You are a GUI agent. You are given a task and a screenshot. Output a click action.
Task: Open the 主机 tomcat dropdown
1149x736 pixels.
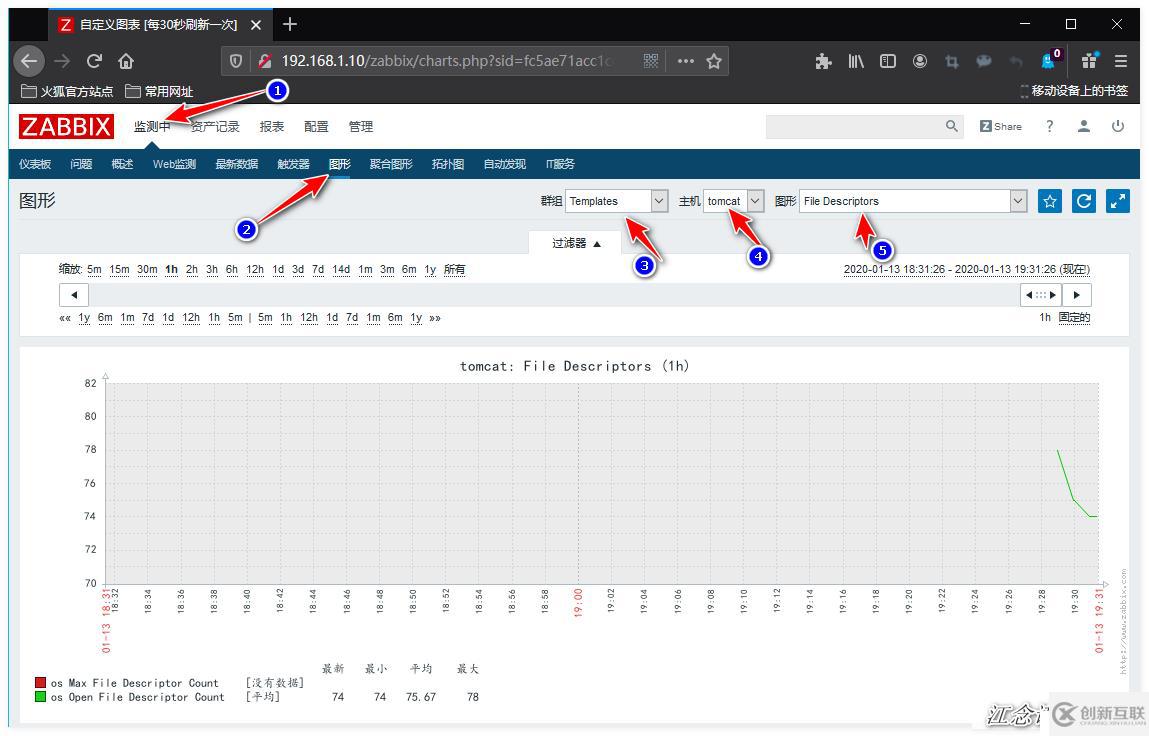point(734,201)
